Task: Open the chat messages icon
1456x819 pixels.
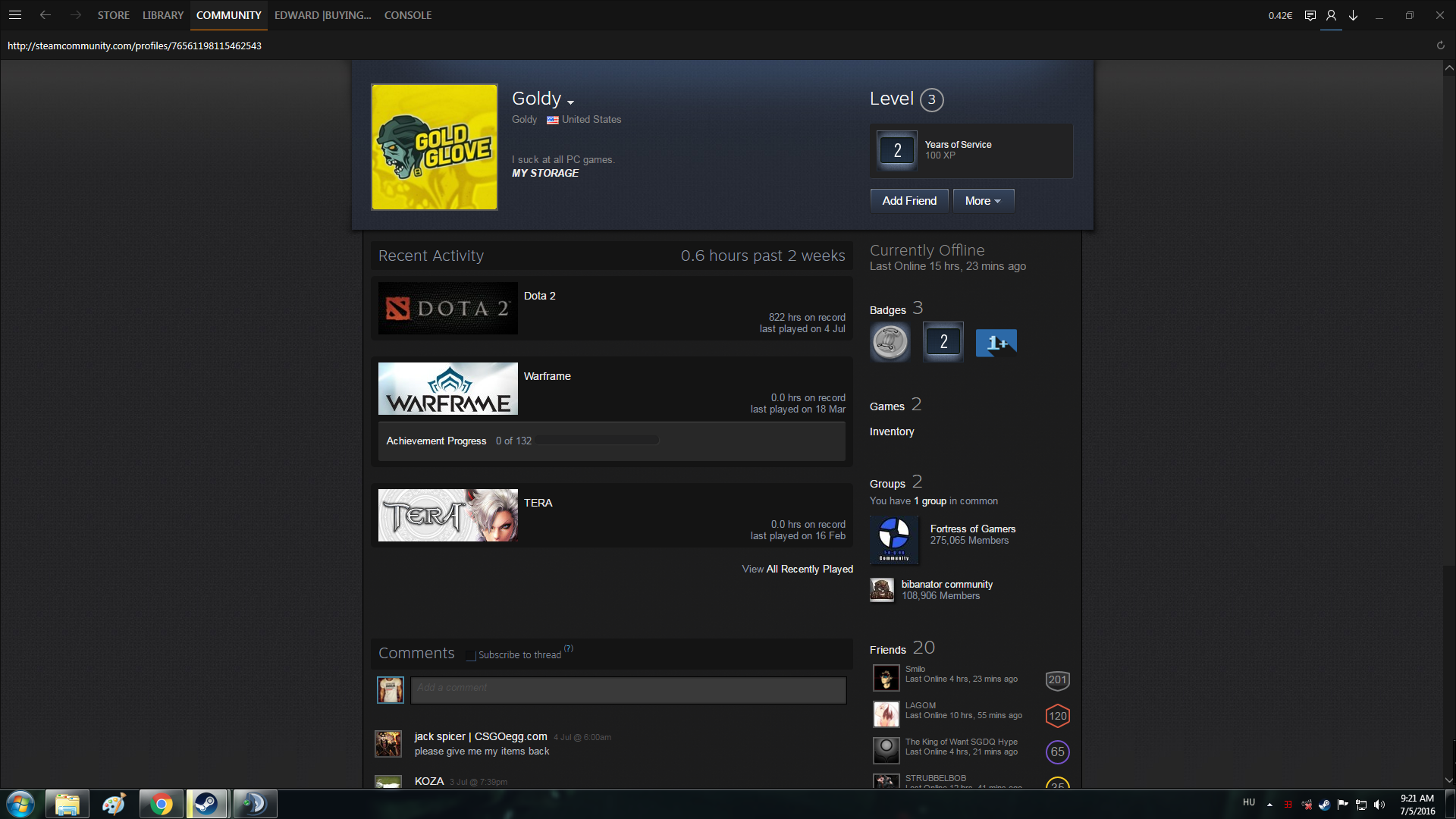Action: tap(1310, 15)
